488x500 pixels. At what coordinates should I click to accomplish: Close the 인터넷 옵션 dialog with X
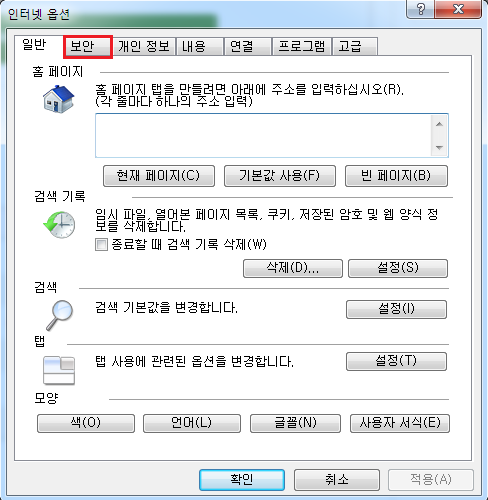click(x=458, y=9)
